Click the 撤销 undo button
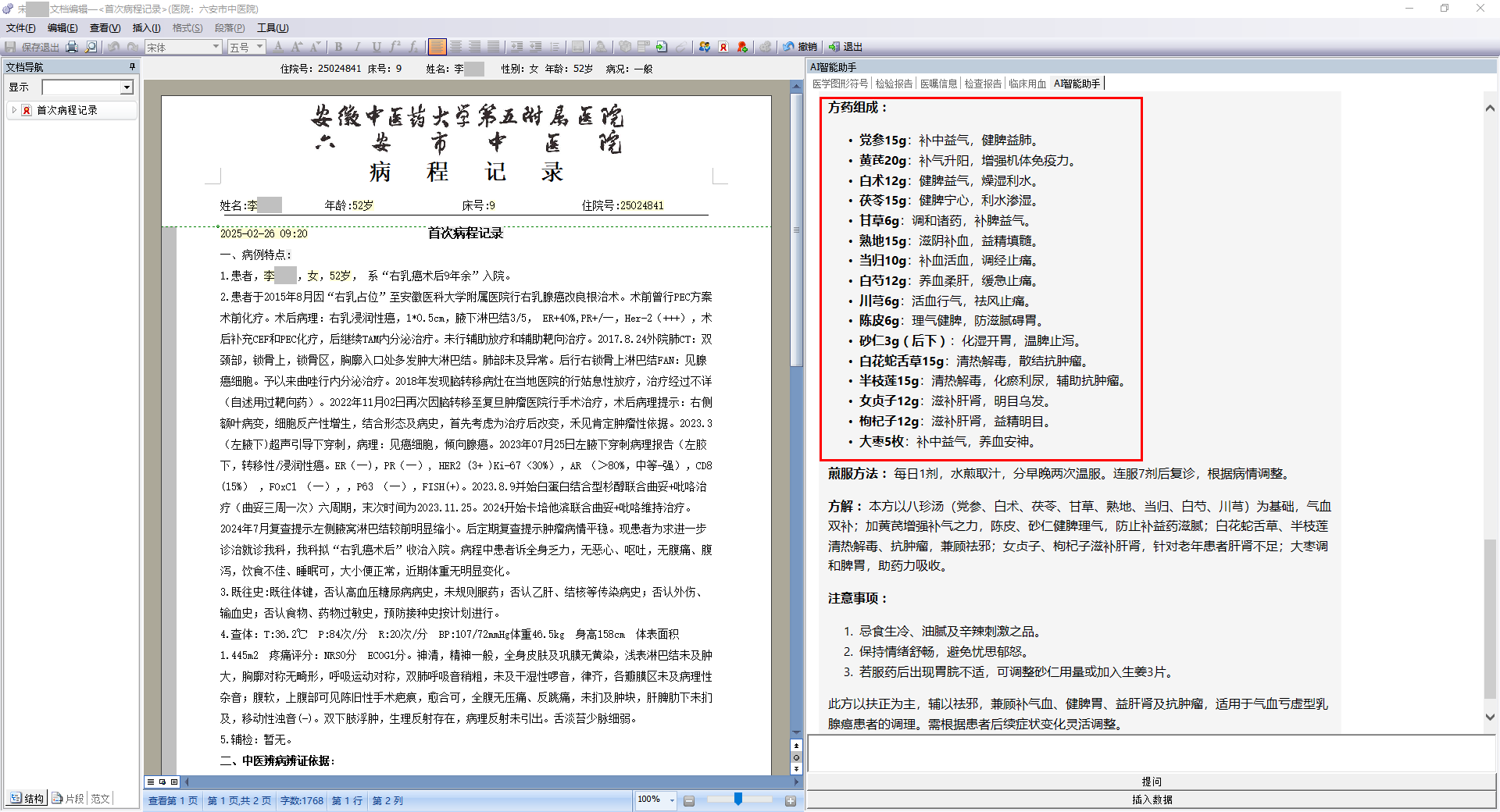1500x812 pixels. [800, 47]
